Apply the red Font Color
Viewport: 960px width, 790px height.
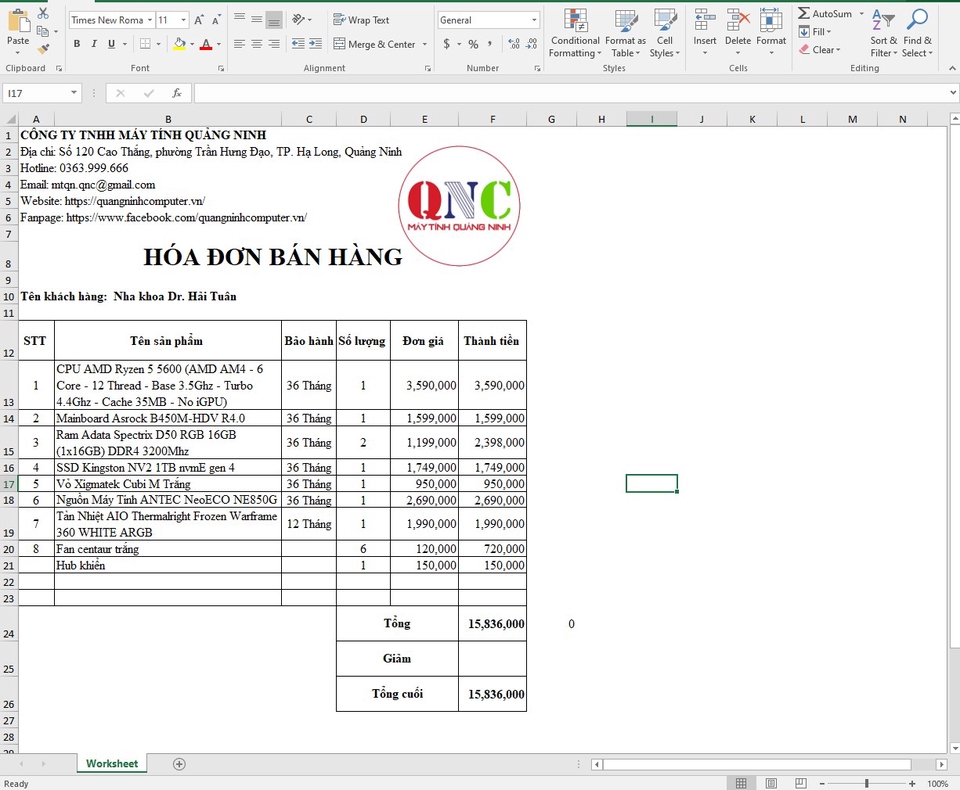tap(206, 43)
